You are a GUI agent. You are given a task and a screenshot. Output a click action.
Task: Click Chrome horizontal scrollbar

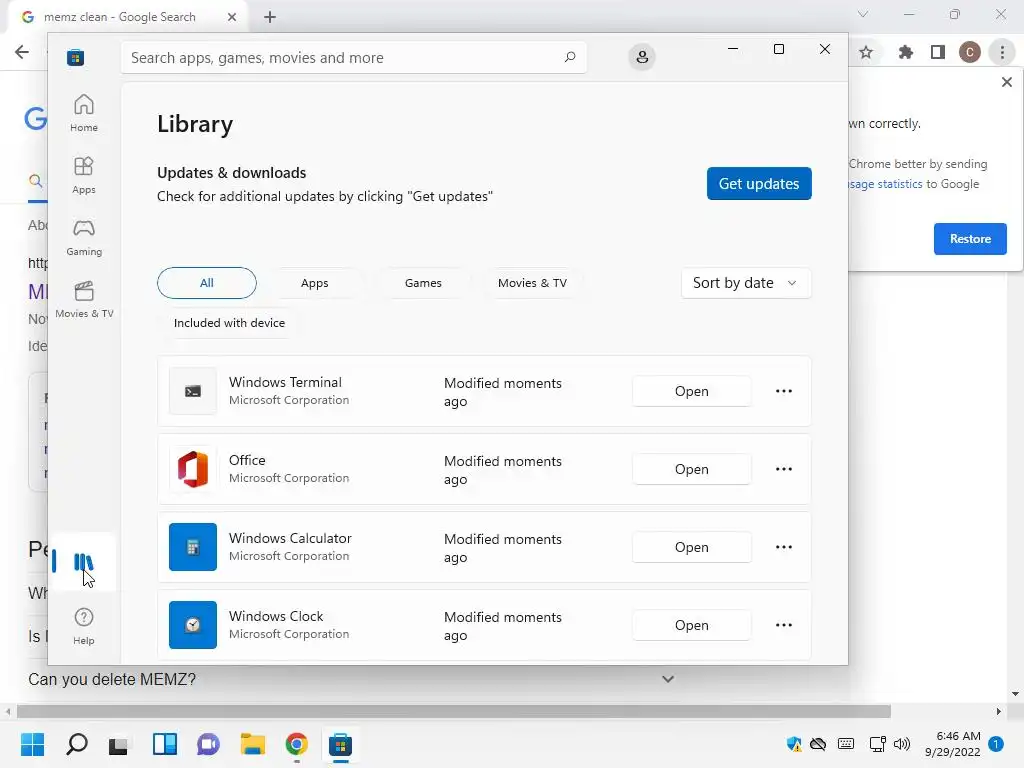click(454, 711)
